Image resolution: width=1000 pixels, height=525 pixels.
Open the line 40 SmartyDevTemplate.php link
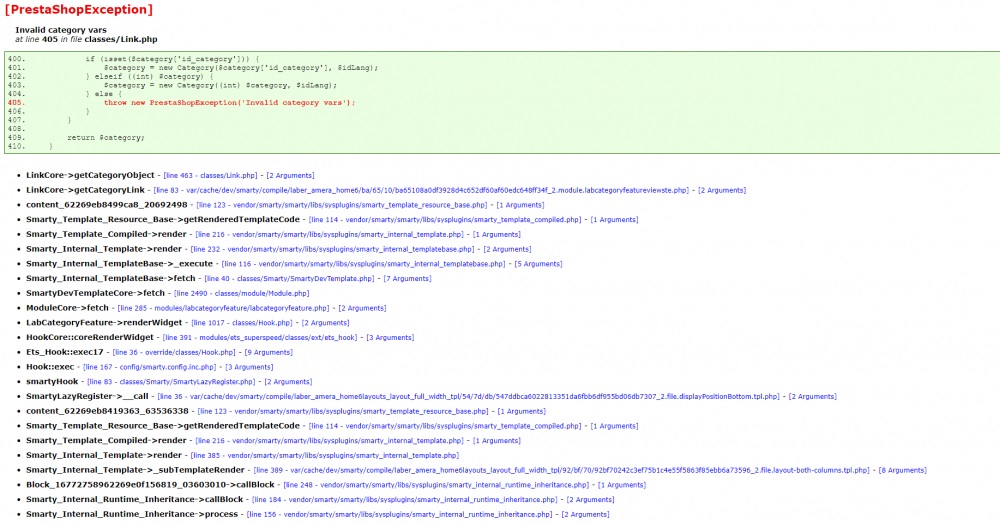[290, 279]
